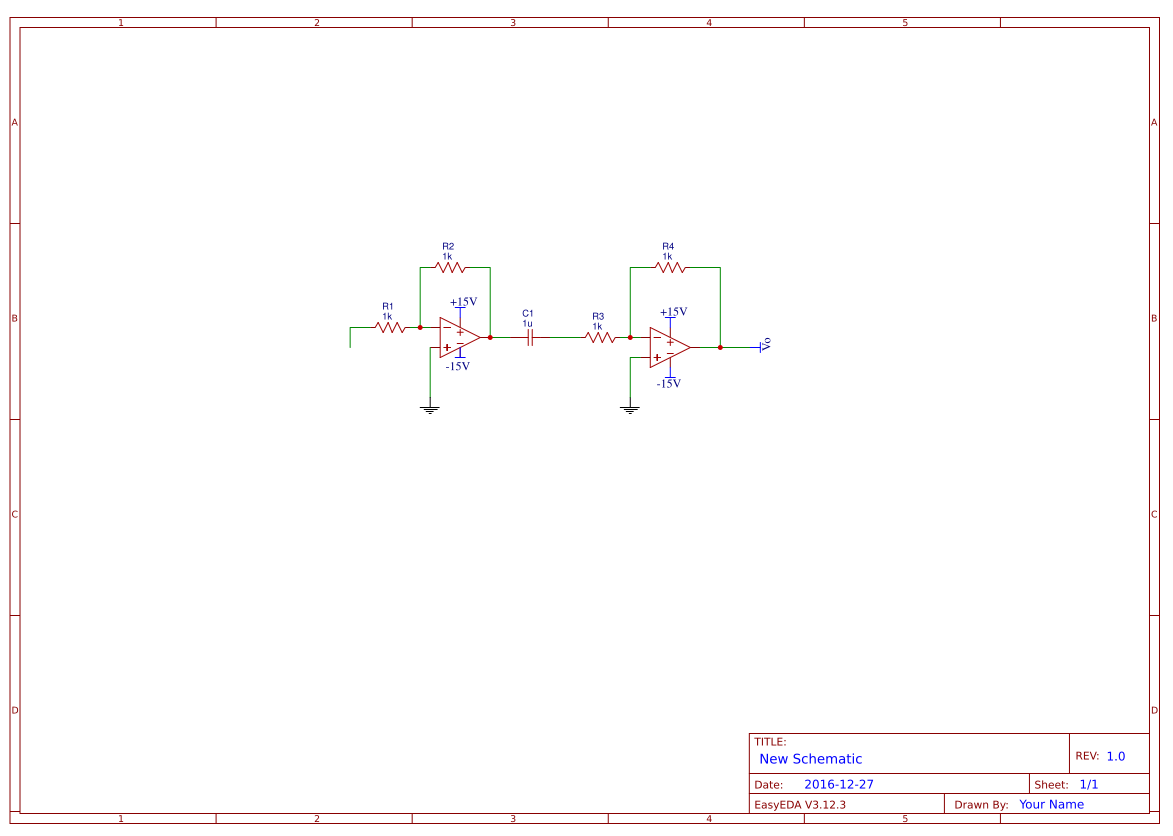Click the second op-amp triangle
The height and width of the screenshot is (836, 1173).
click(x=668, y=348)
